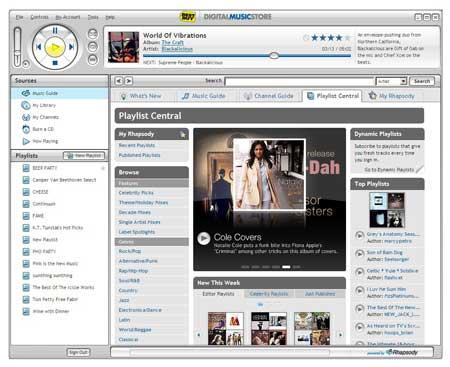Click the Top Playlists album art collage

coord(387,210)
